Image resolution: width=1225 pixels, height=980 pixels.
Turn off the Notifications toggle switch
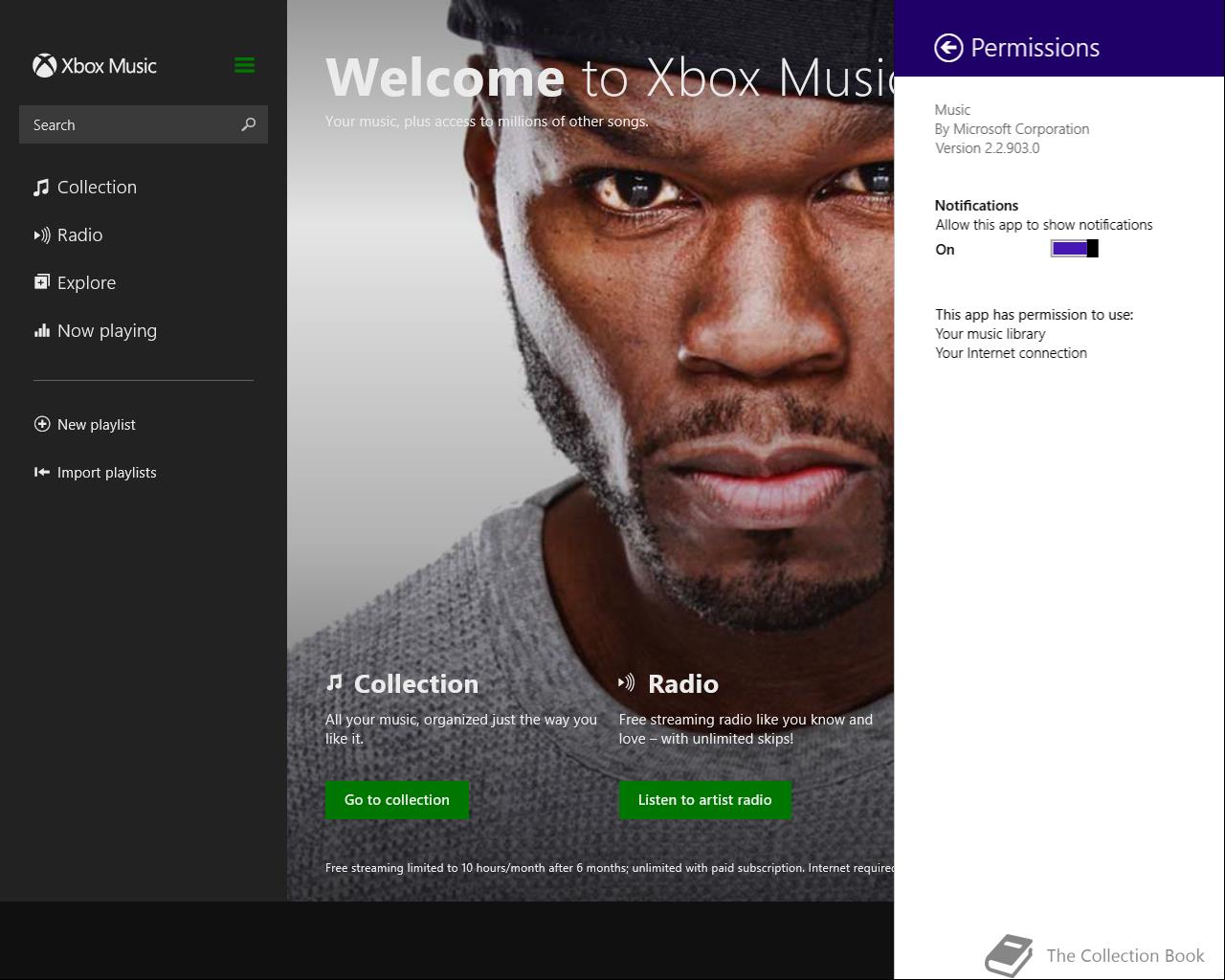[1074, 249]
